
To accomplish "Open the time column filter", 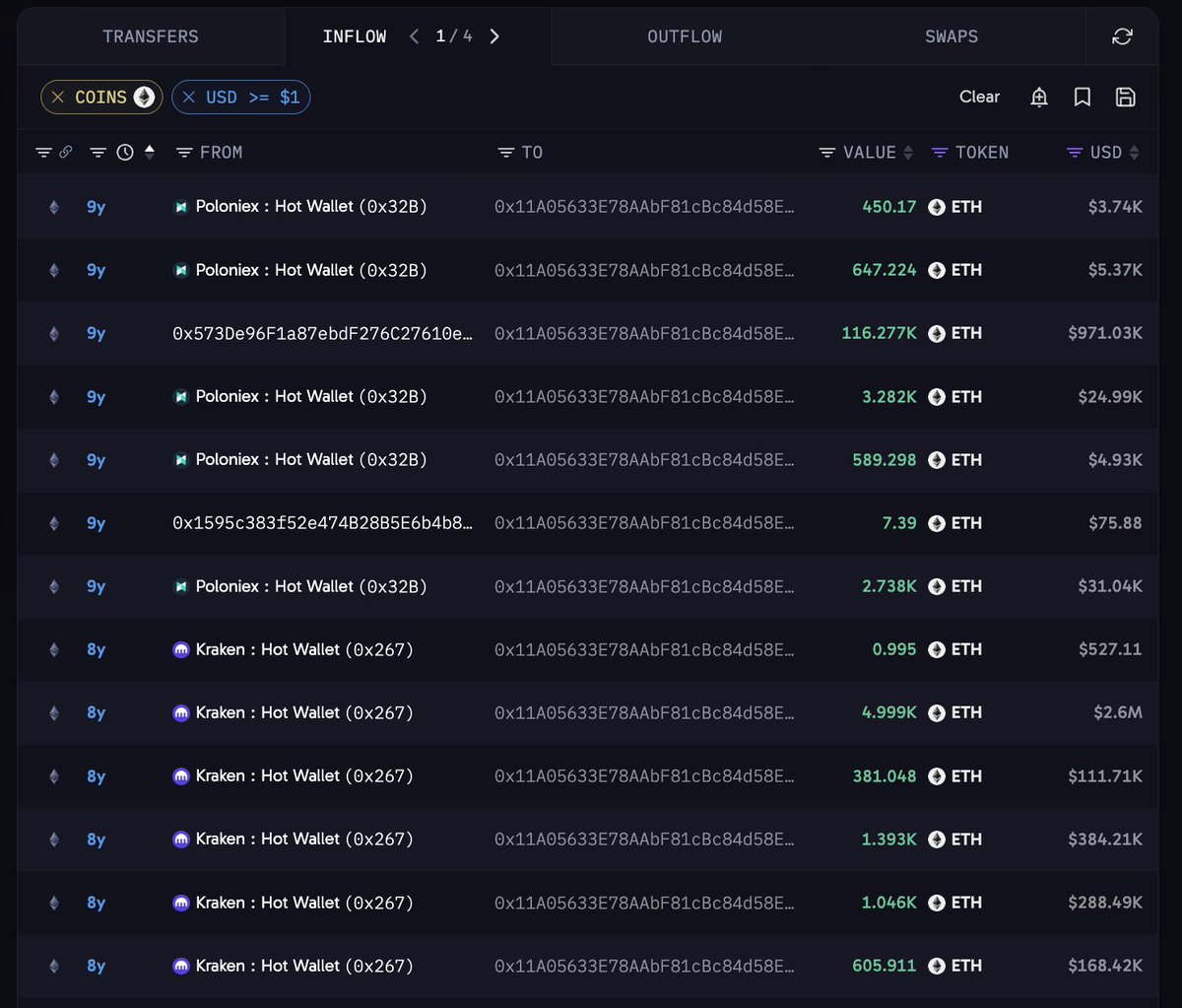I will pos(98,153).
